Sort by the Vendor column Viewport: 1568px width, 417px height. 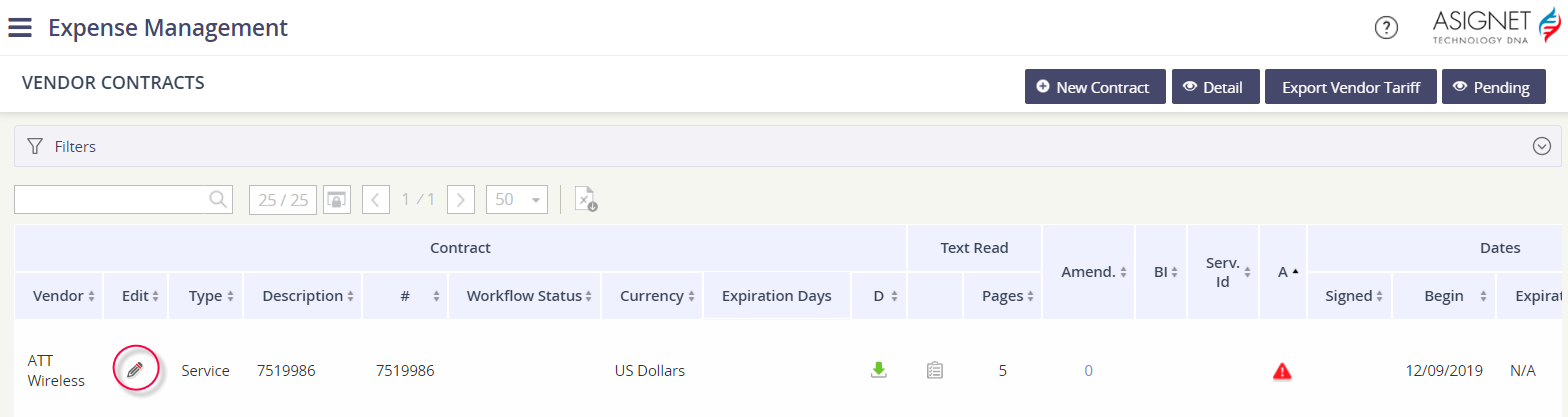point(64,296)
